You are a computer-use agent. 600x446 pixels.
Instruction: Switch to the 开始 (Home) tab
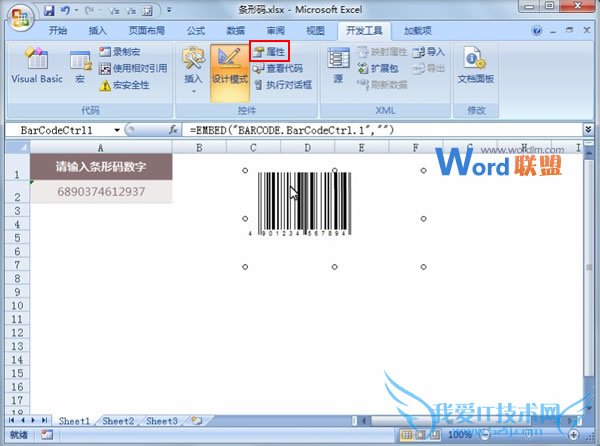click(x=58, y=30)
